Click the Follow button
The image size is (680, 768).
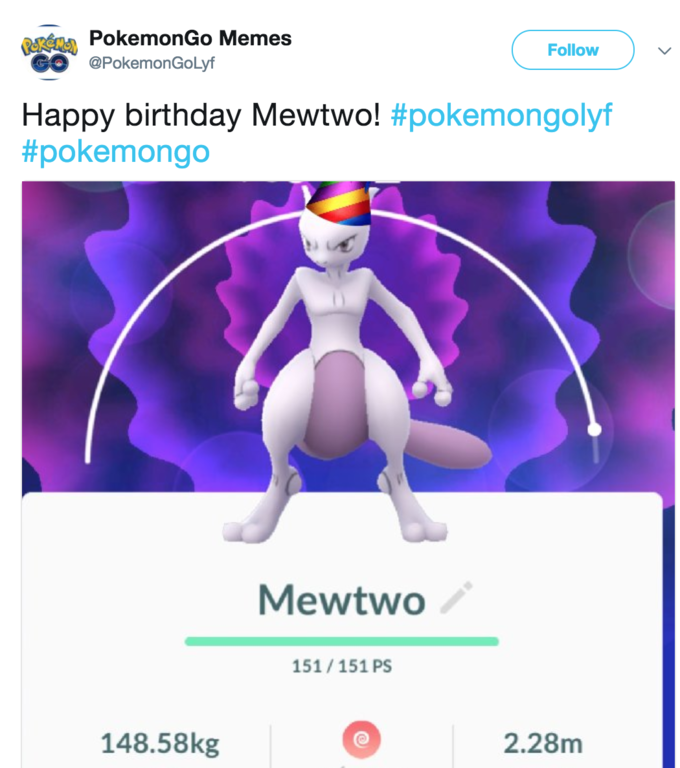pyautogui.click(x=573, y=50)
